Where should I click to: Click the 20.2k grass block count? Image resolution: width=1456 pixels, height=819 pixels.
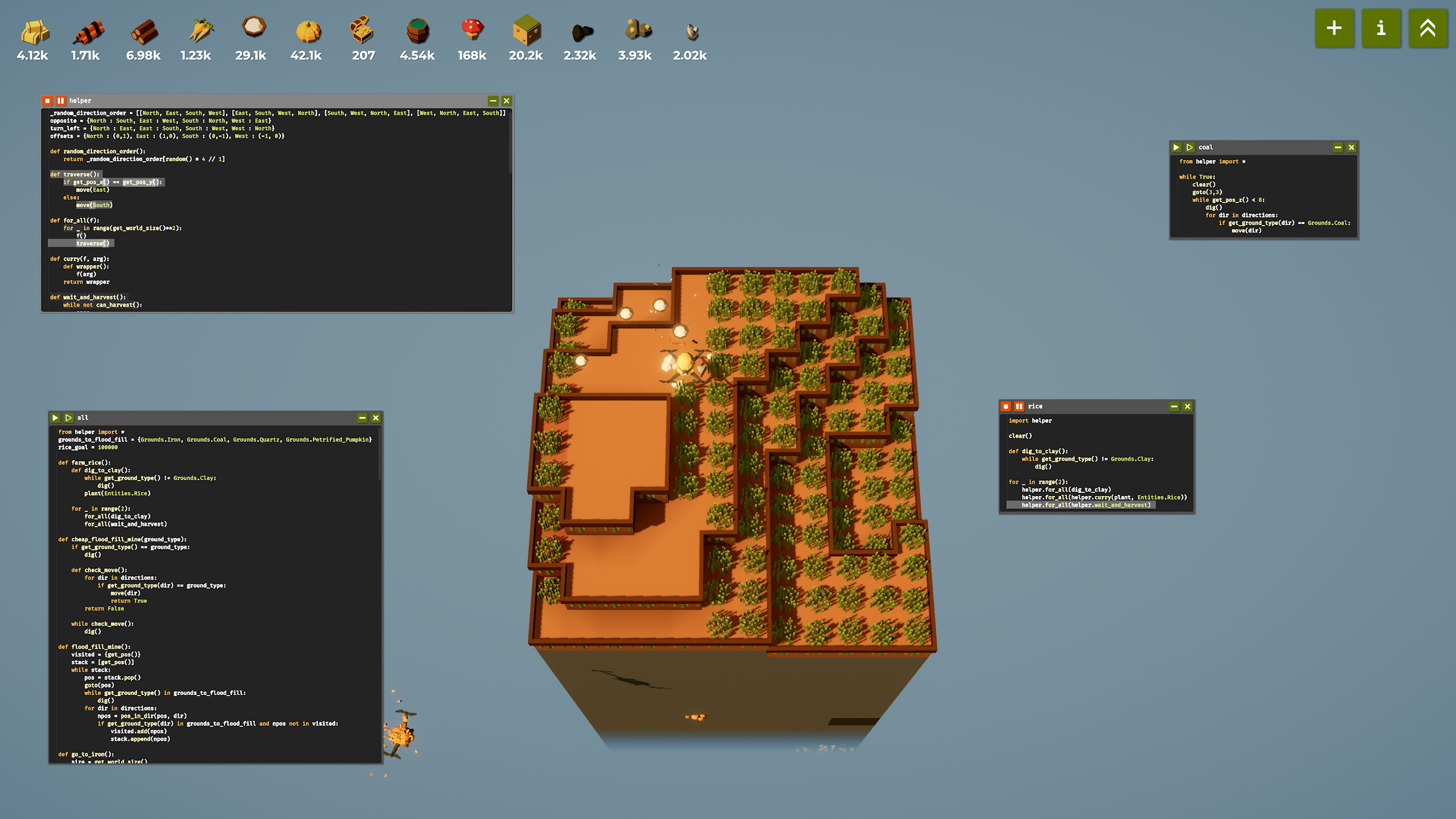[526, 55]
